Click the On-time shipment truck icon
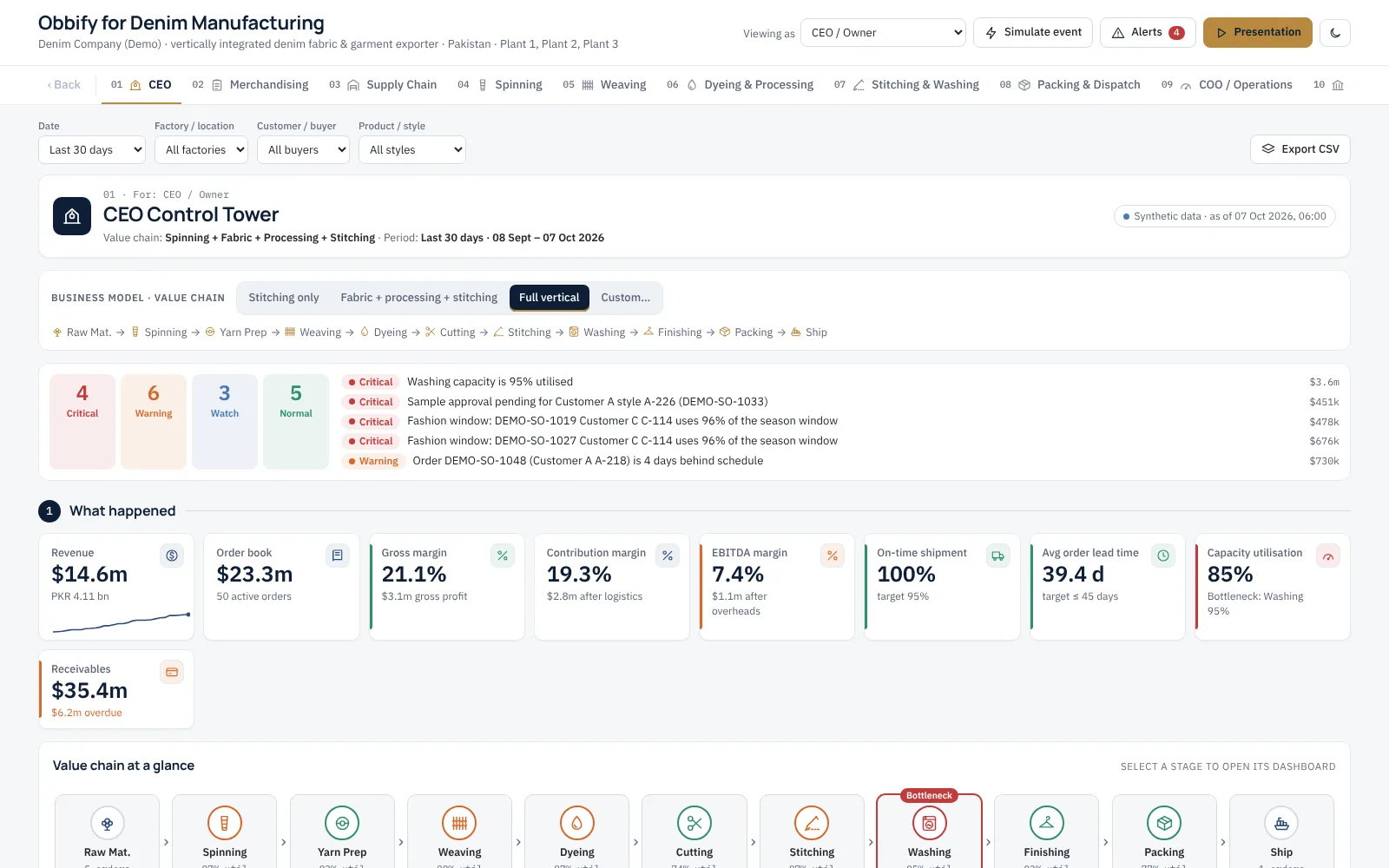Image resolution: width=1389 pixels, height=868 pixels. point(998,556)
